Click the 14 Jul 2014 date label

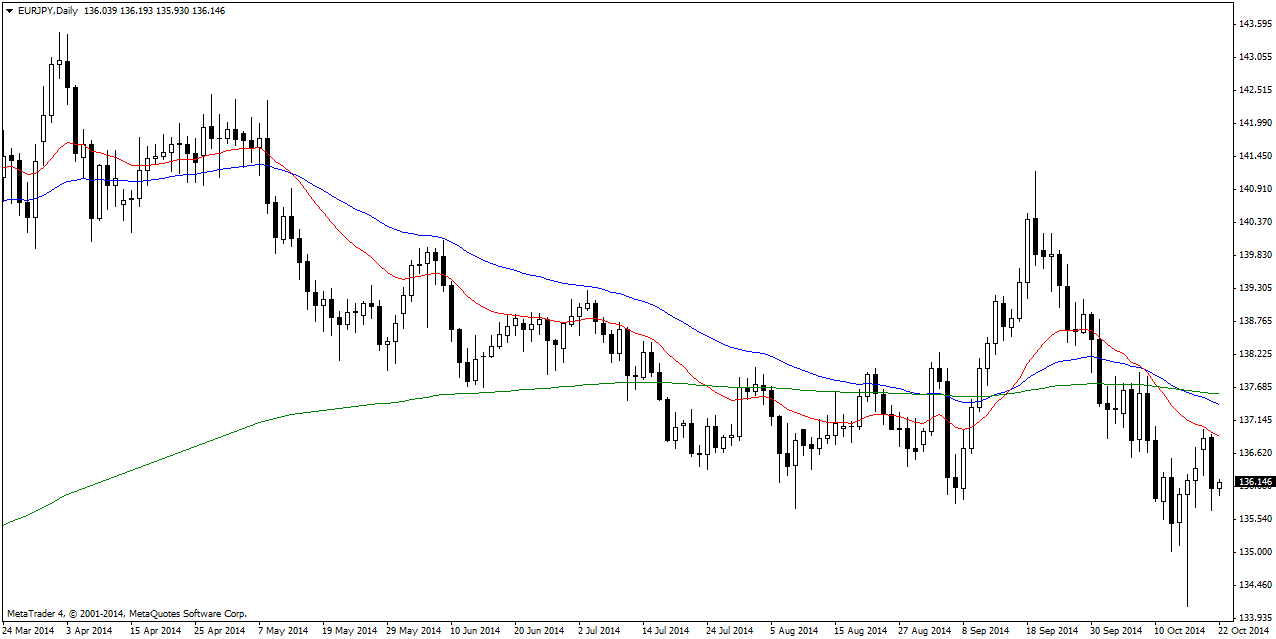click(665, 631)
